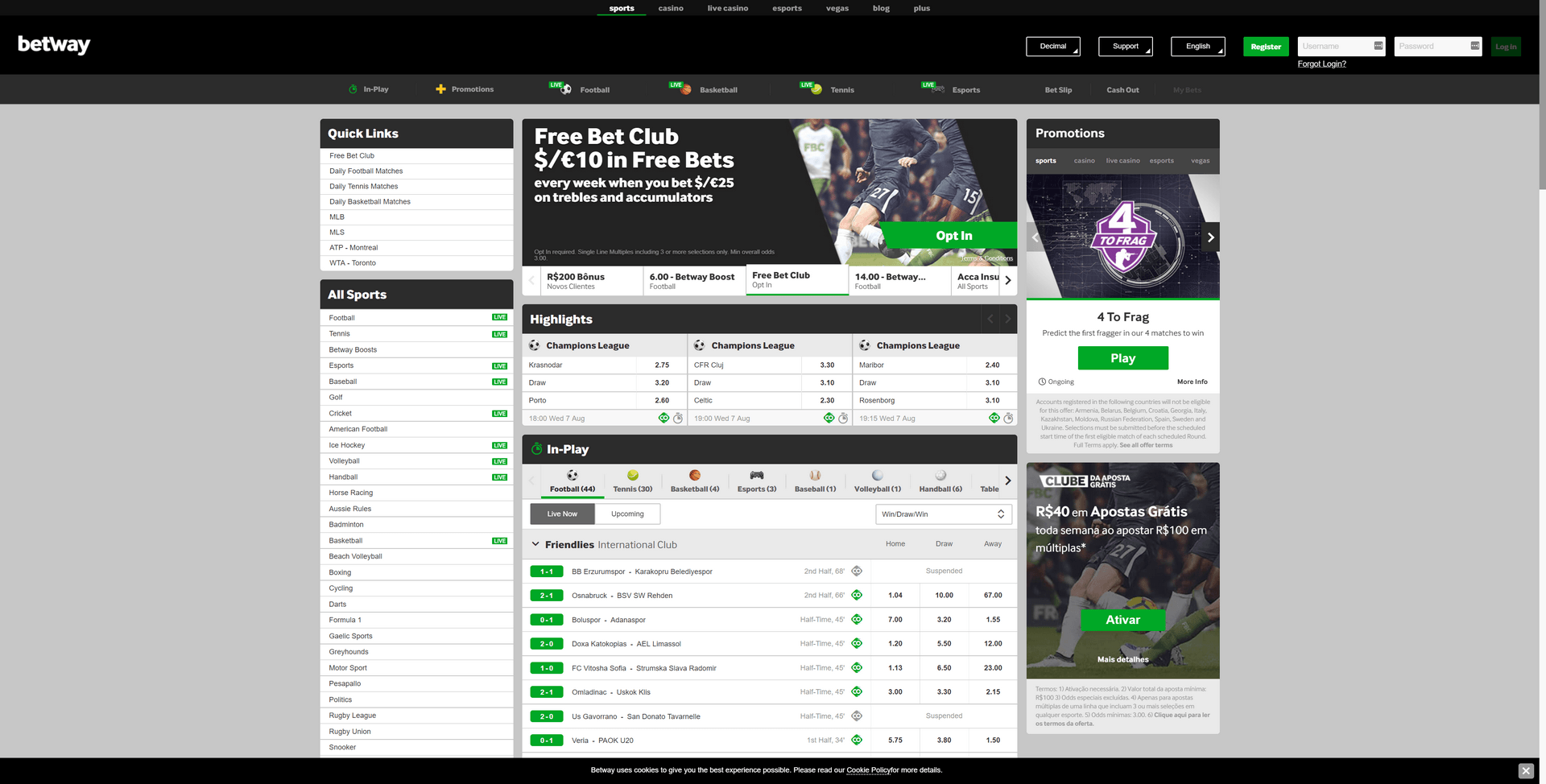Click the live stream icon for Maribor v Rosenborg
Viewport: 1546px width, 784px height.
[994, 418]
